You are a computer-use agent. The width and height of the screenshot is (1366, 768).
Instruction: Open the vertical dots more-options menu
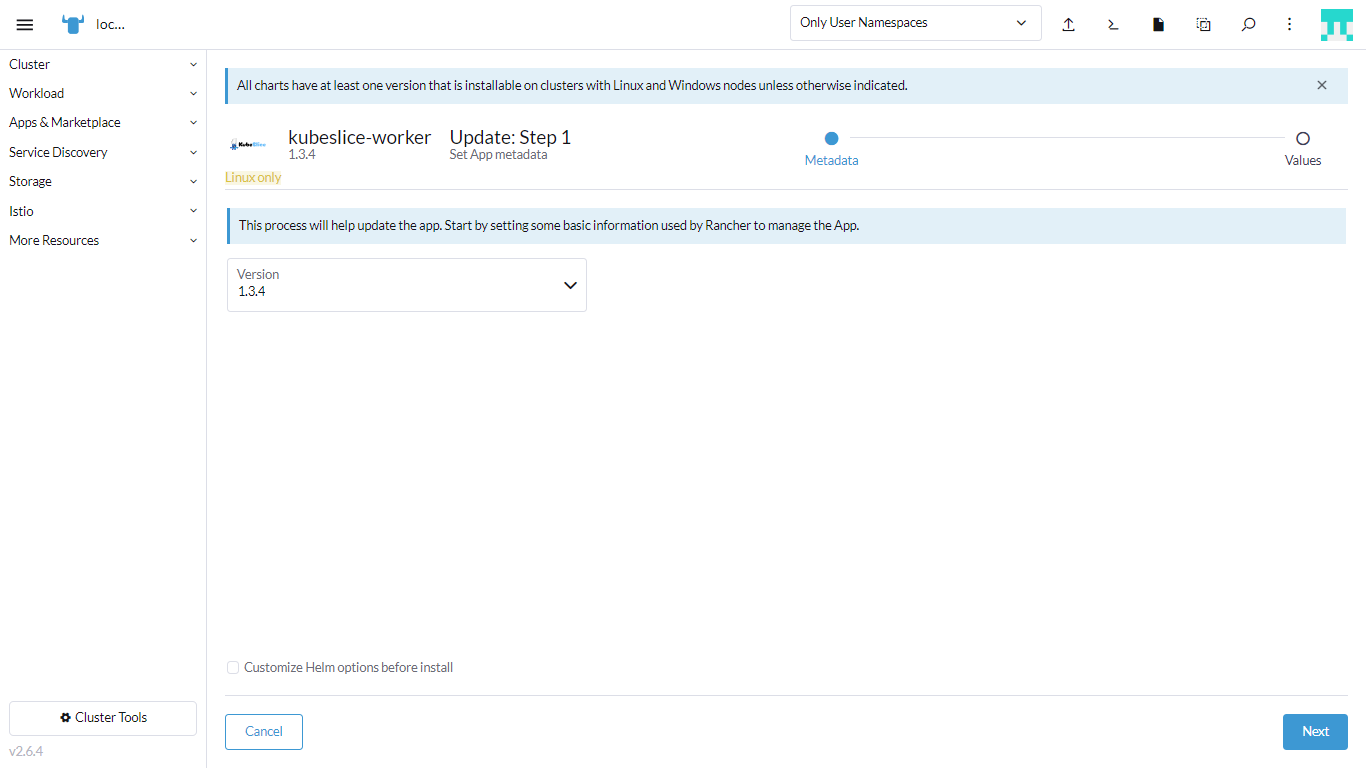pyautogui.click(x=1290, y=25)
